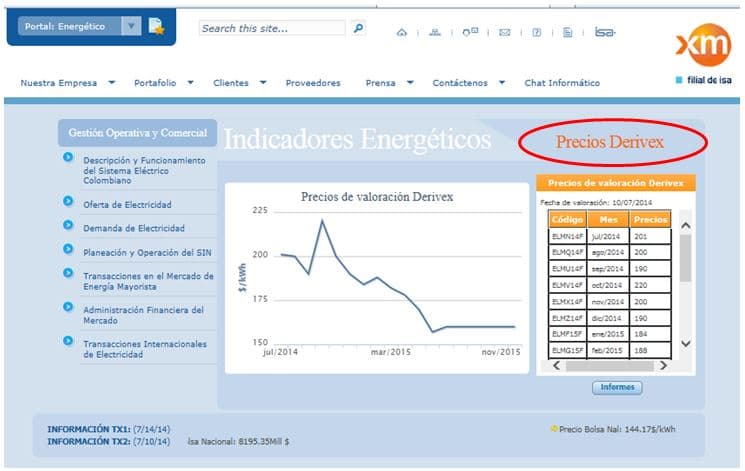
Task: Open Oferta de Electricidad link
Action: tap(127, 204)
